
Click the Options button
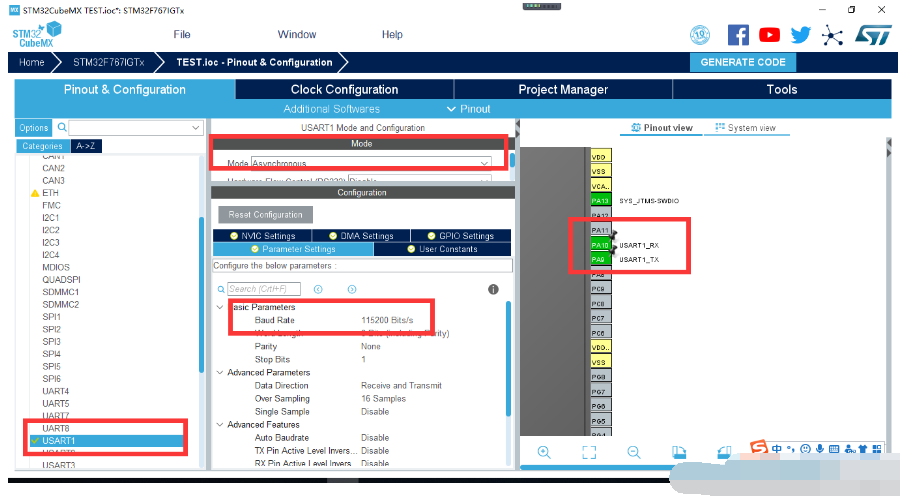[34, 127]
